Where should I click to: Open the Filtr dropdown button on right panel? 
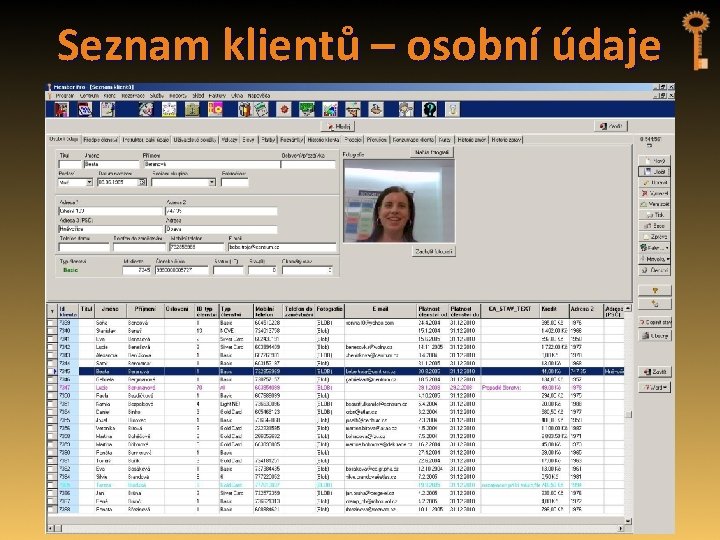click(x=655, y=248)
